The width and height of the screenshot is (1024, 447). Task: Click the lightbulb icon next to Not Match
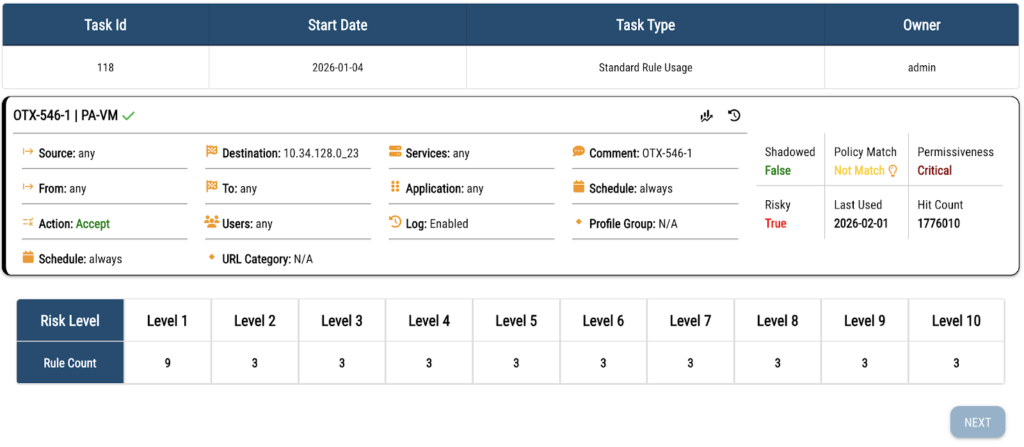coord(893,171)
